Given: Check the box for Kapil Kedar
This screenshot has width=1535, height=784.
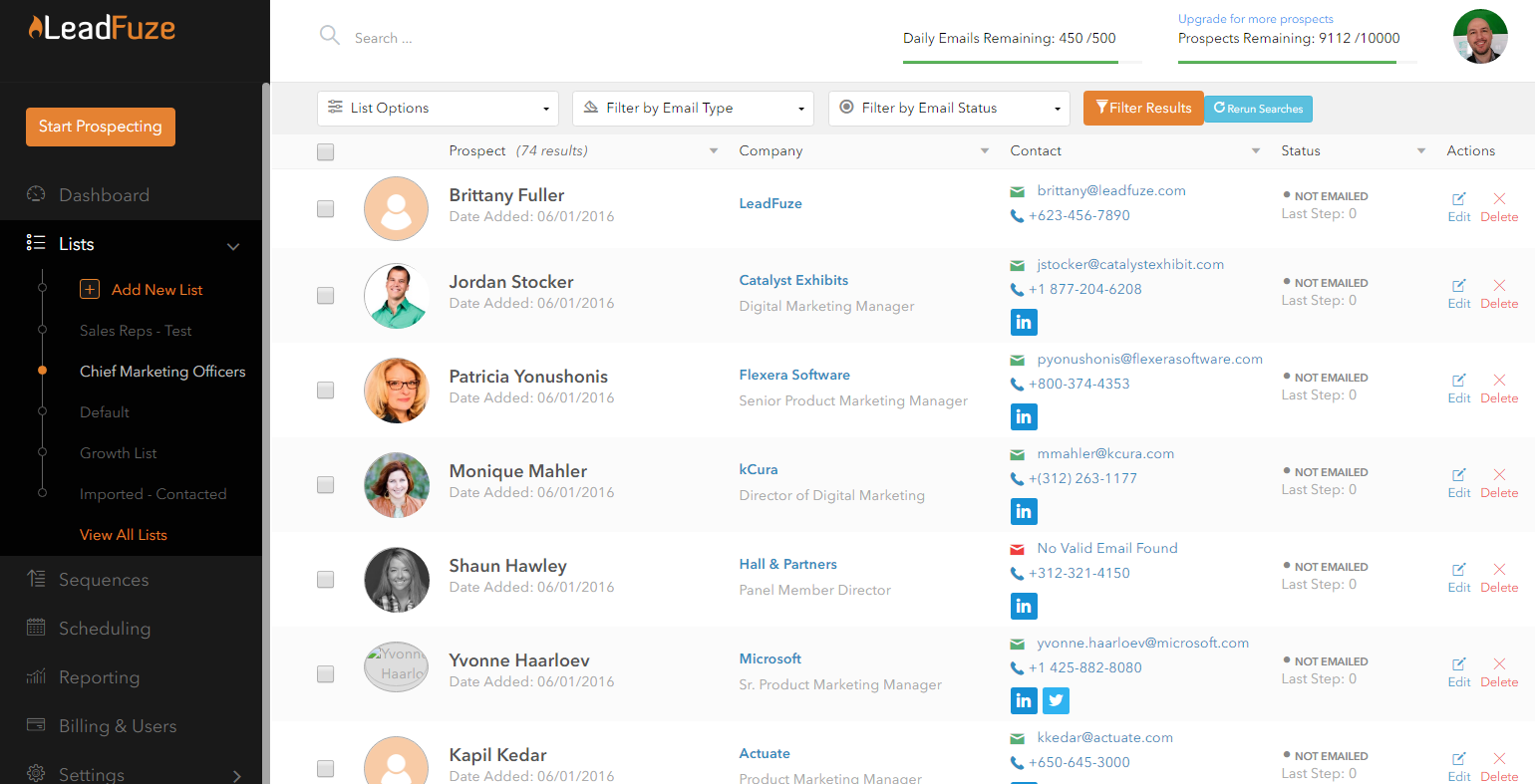Looking at the screenshot, I should tap(325, 768).
